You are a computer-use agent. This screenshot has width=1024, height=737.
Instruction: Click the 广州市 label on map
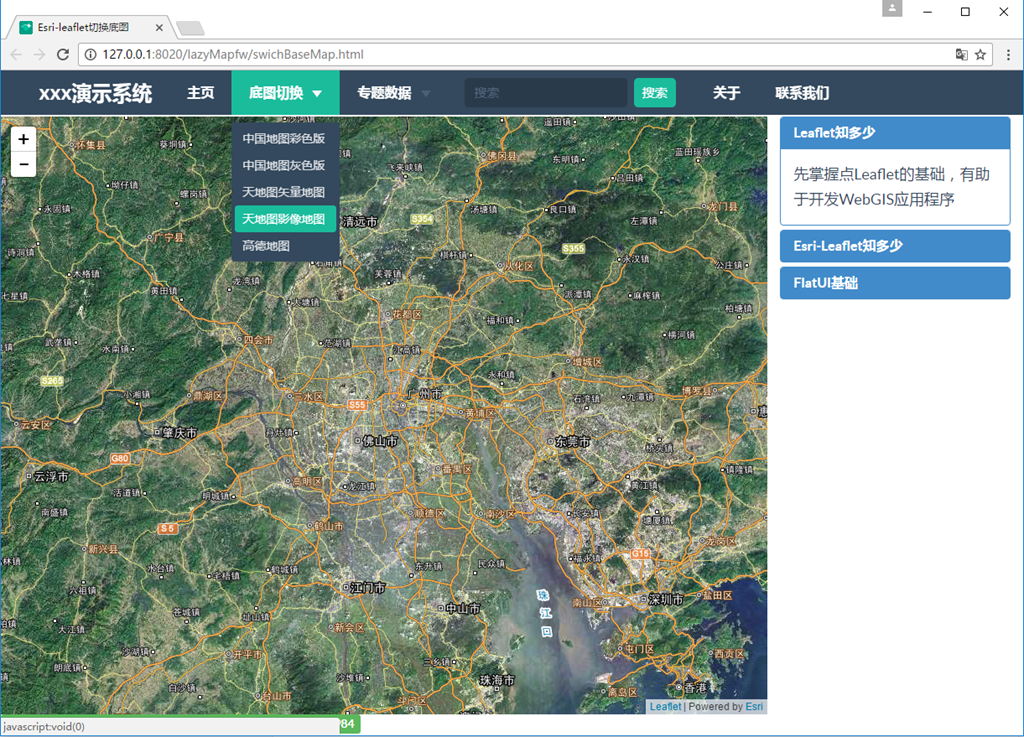pyautogui.click(x=424, y=394)
